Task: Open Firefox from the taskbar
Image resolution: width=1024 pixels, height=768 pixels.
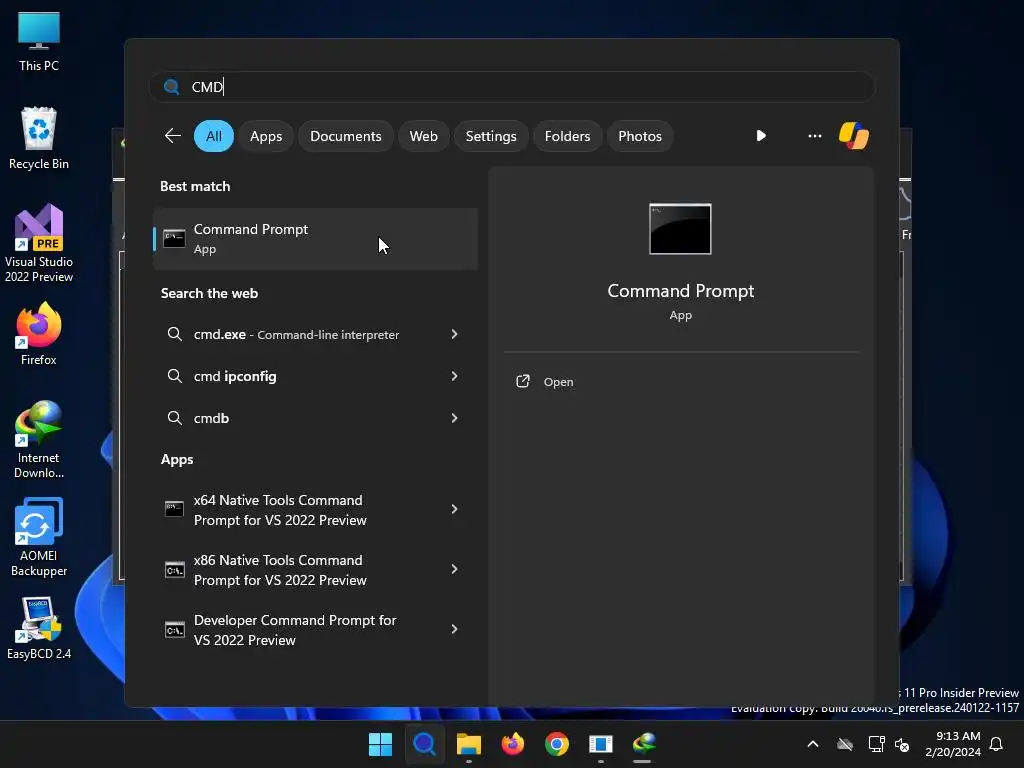Action: pyautogui.click(x=513, y=744)
